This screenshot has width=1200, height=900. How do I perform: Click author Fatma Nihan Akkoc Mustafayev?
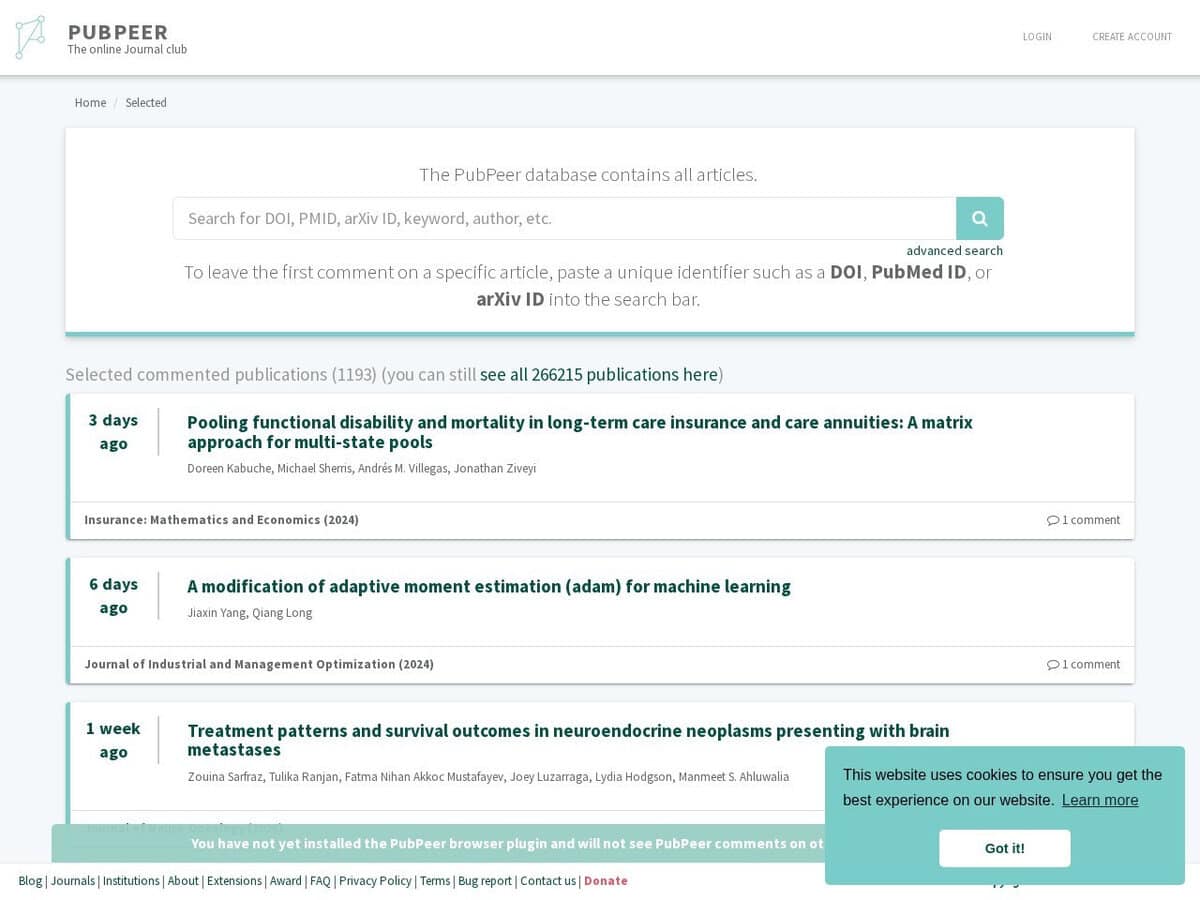click(x=424, y=777)
